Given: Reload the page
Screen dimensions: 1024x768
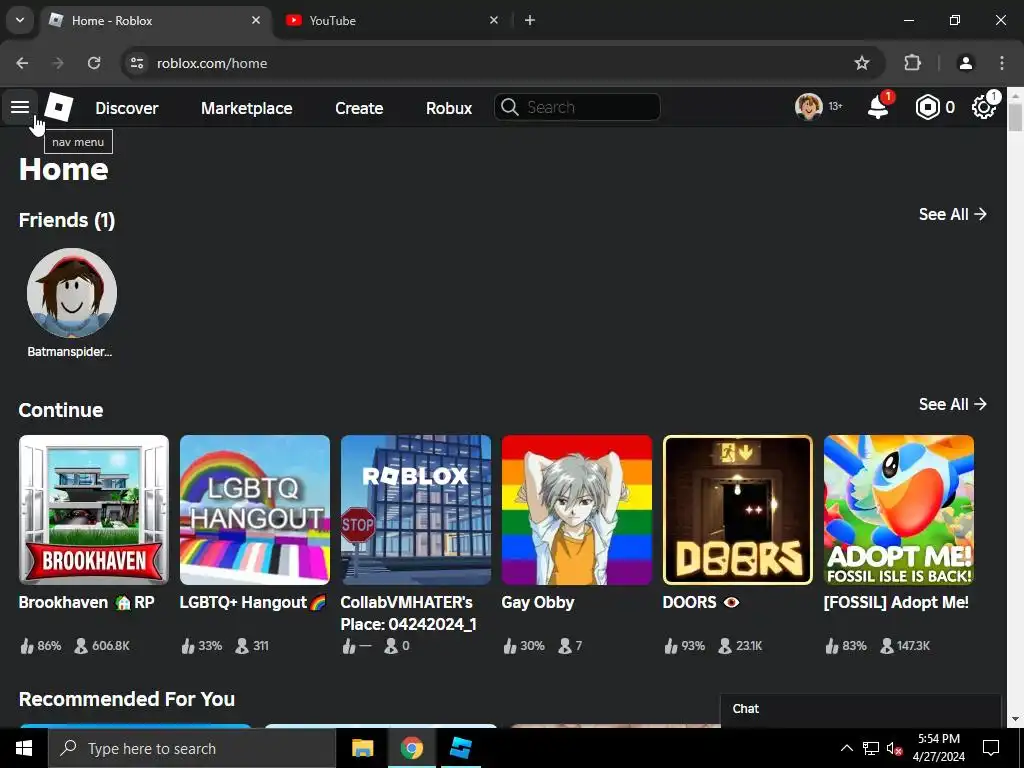Looking at the screenshot, I should tap(94, 63).
